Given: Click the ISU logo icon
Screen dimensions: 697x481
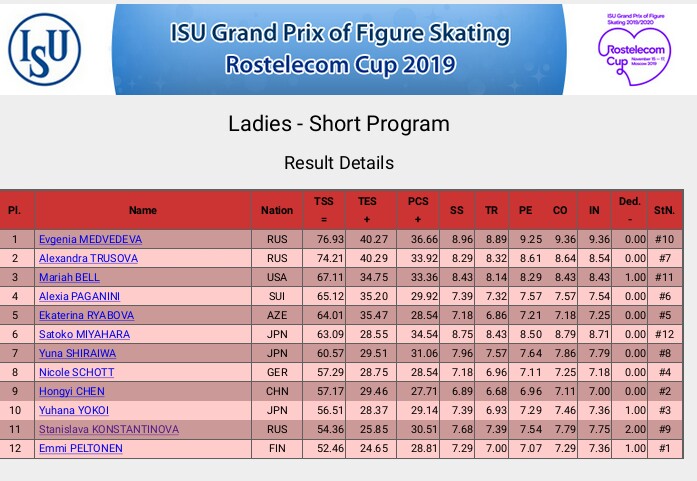Looking at the screenshot, I should pos(44,49).
